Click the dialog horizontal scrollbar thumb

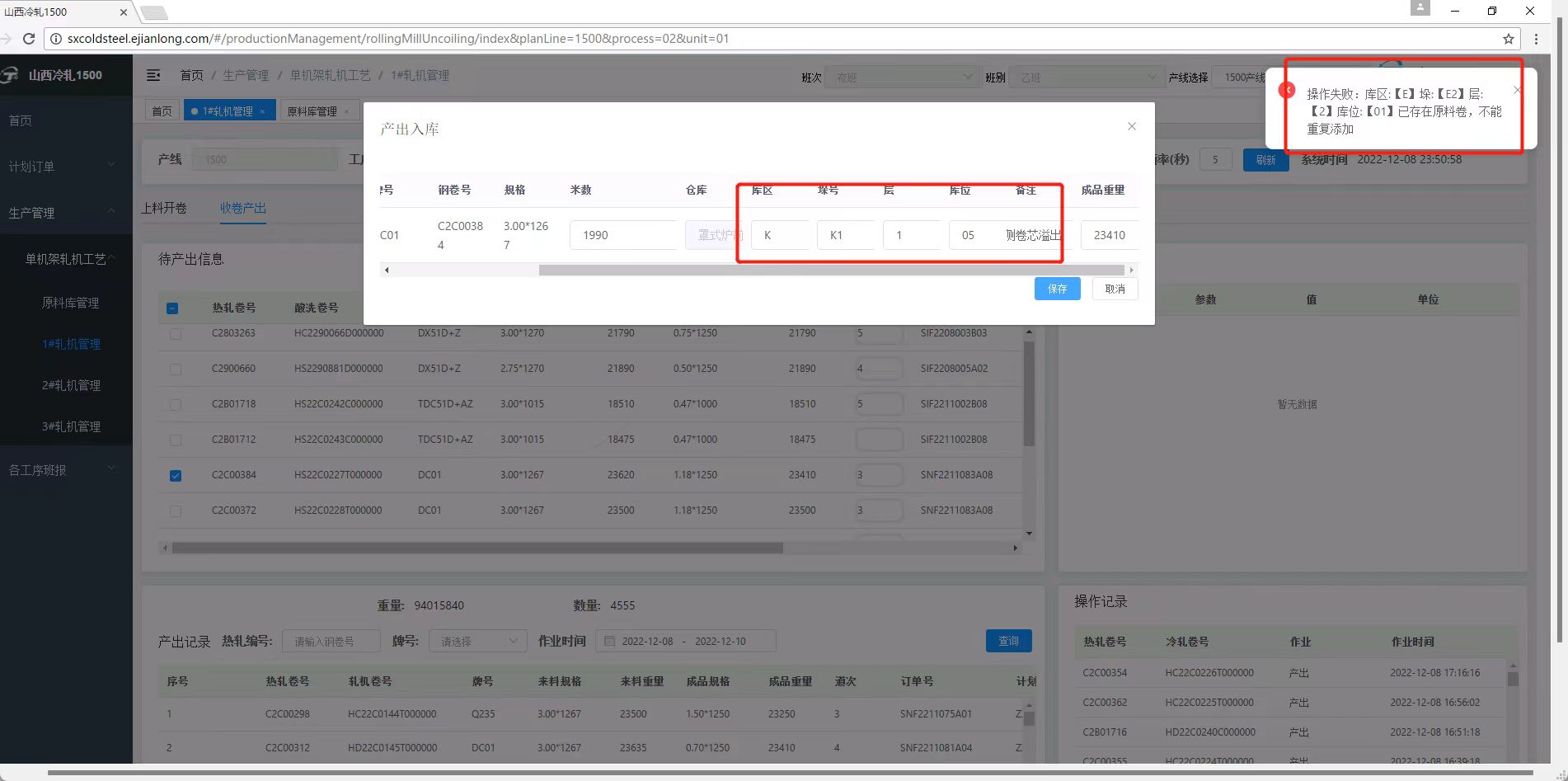click(831, 270)
